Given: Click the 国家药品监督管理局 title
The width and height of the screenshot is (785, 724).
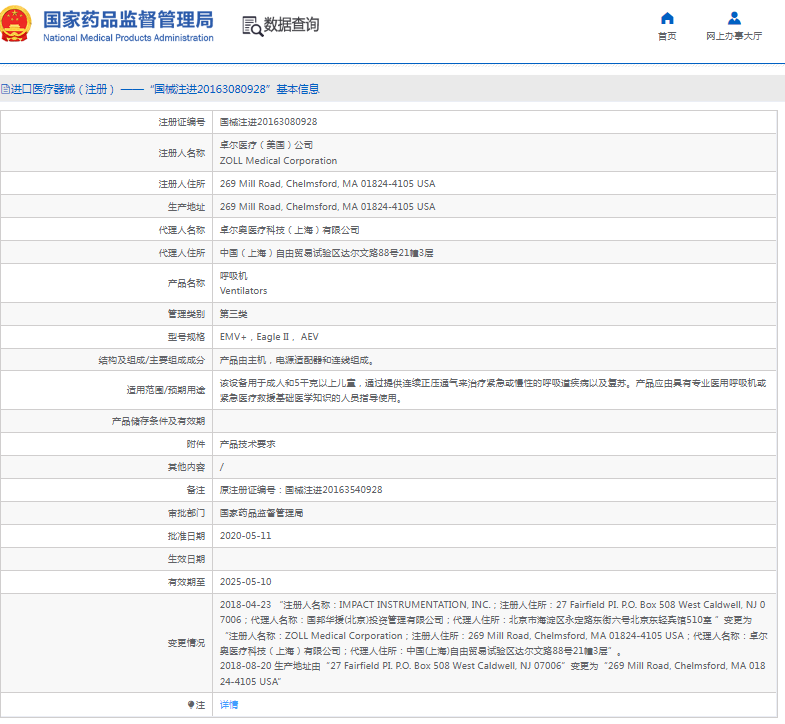Looking at the screenshot, I should point(128,20).
